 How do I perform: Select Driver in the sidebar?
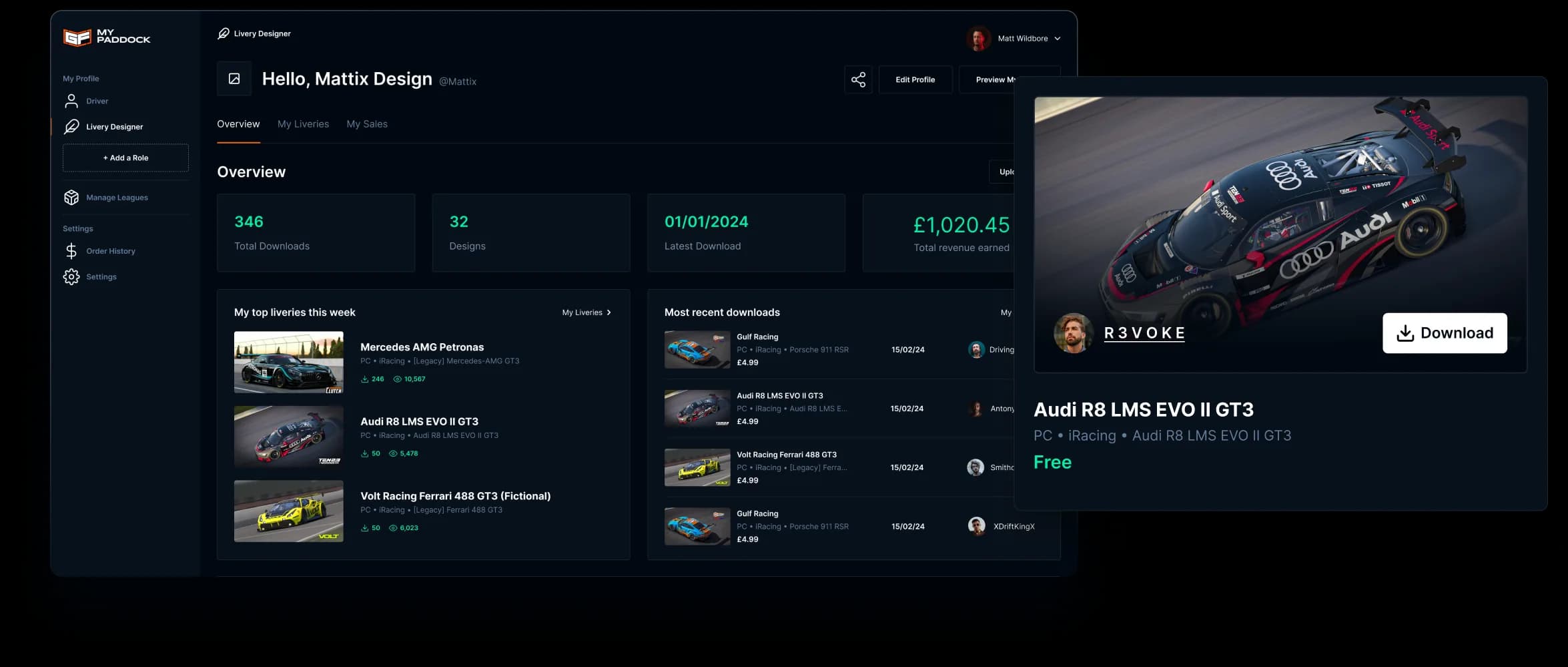coord(97,101)
